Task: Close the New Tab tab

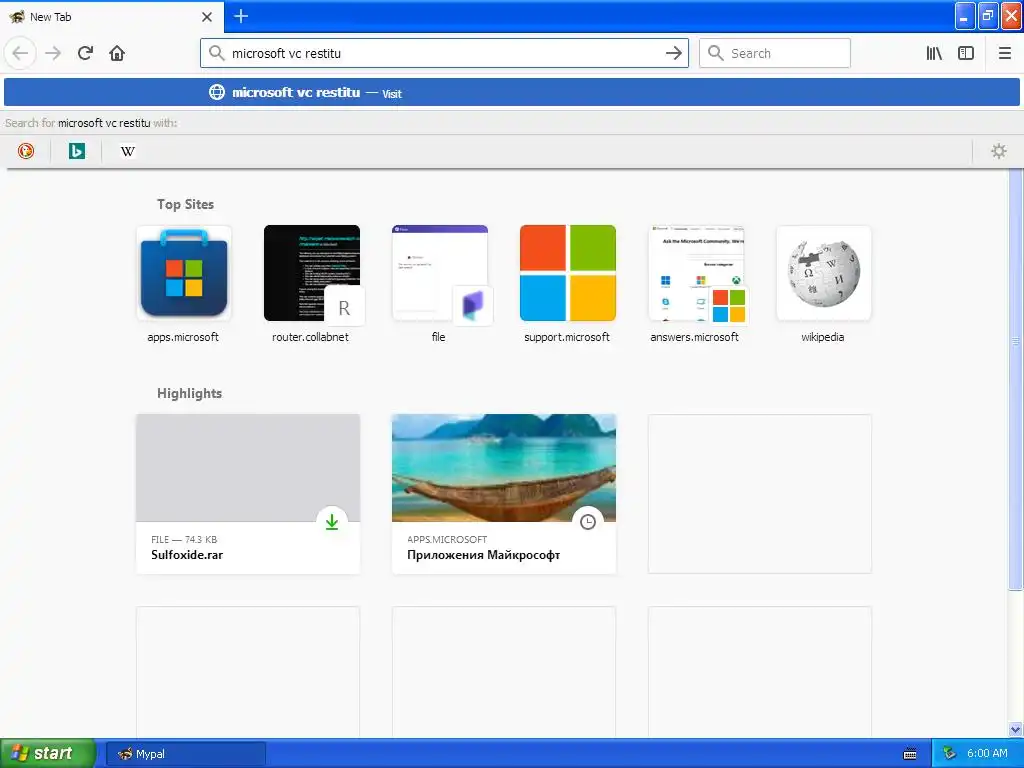Action: 207,16
